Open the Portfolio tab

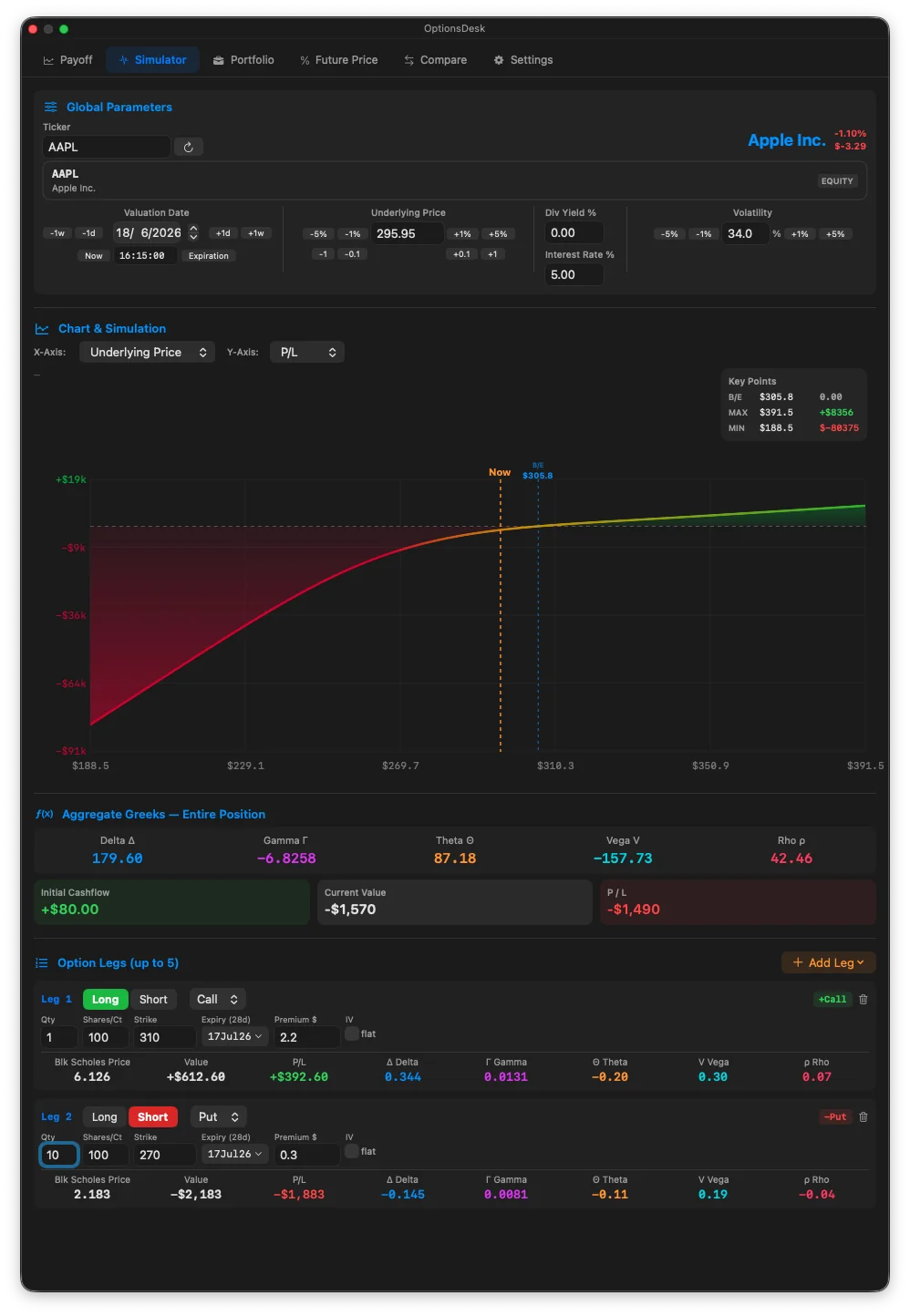(243, 60)
